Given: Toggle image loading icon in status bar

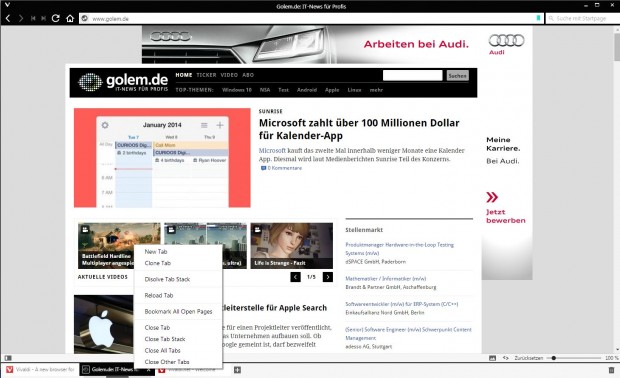Looking at the screenshot, I should [492, 358].
